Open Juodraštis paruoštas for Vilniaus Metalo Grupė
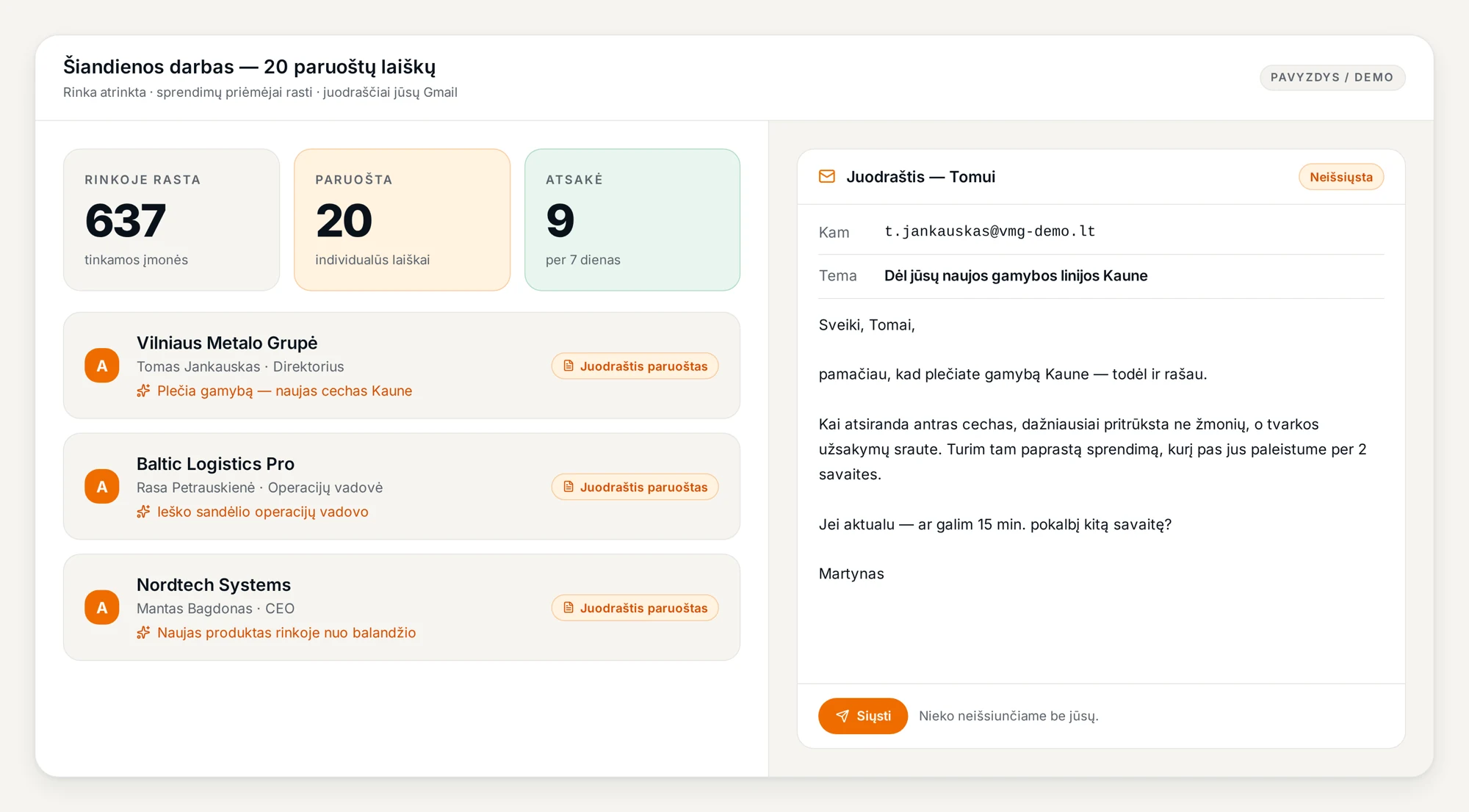The image size is (1469, 812). [x=635, y=366]
